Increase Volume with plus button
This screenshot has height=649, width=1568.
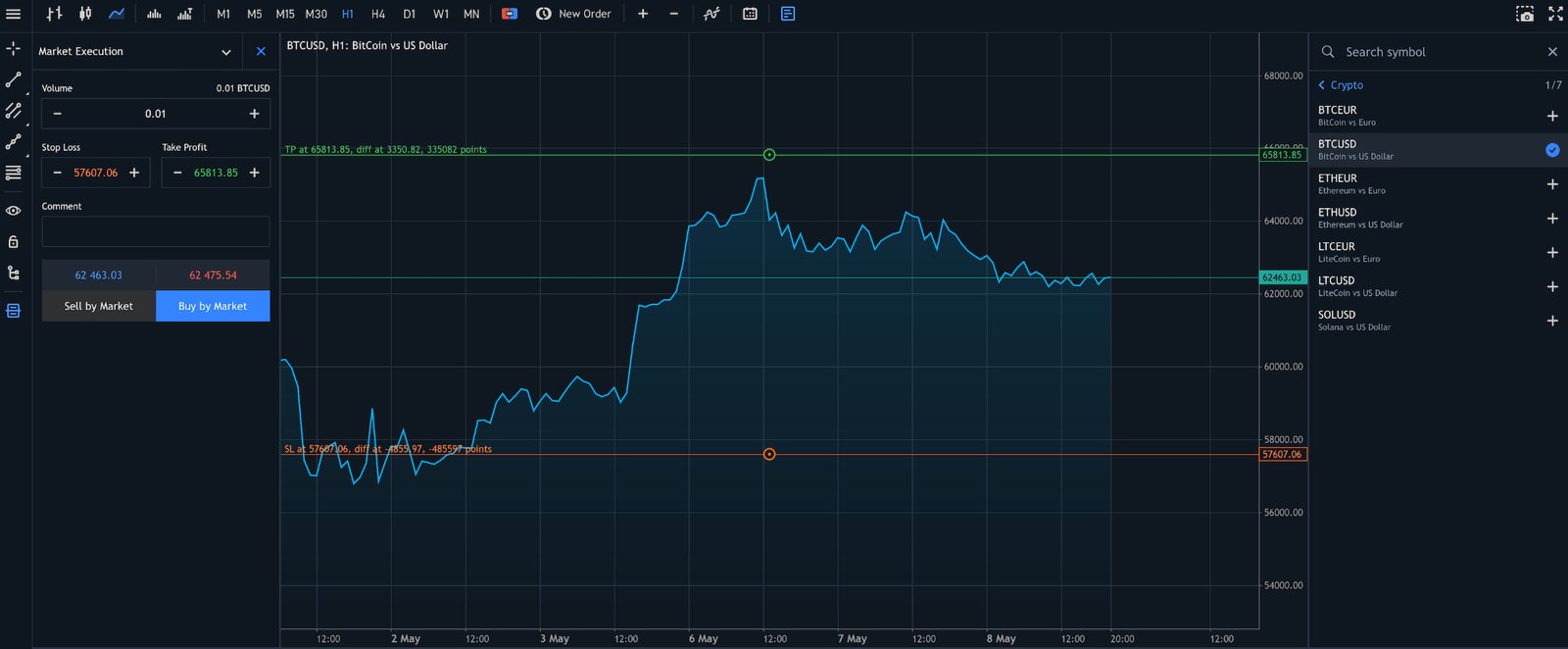click(254, 114)
